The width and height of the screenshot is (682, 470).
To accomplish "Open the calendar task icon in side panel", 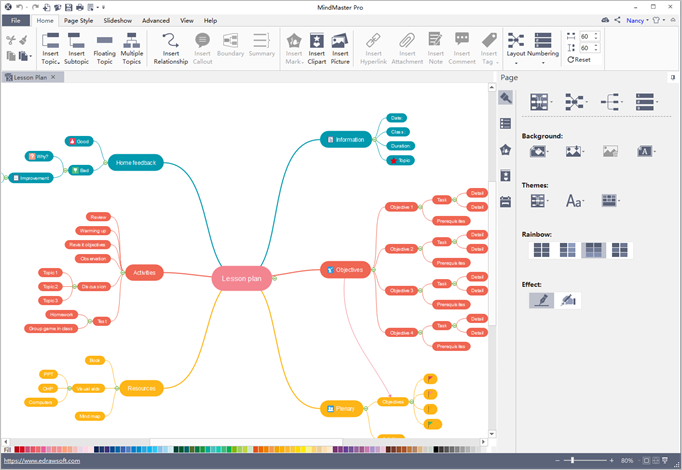I will (506, 201).
